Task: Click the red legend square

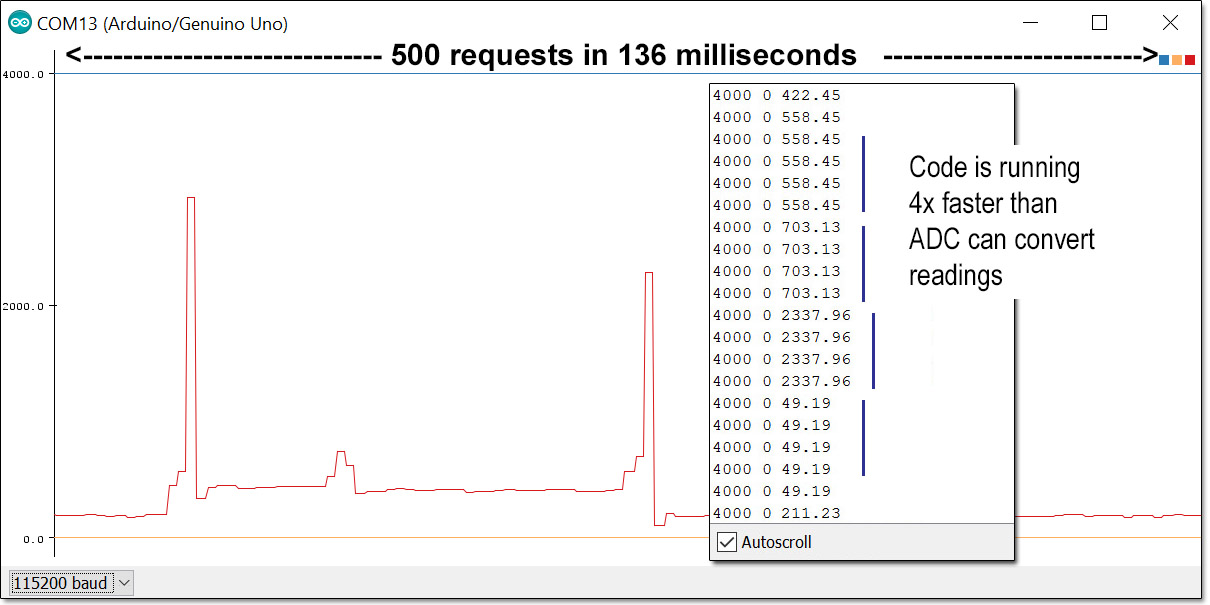Action: (1190, 60)
